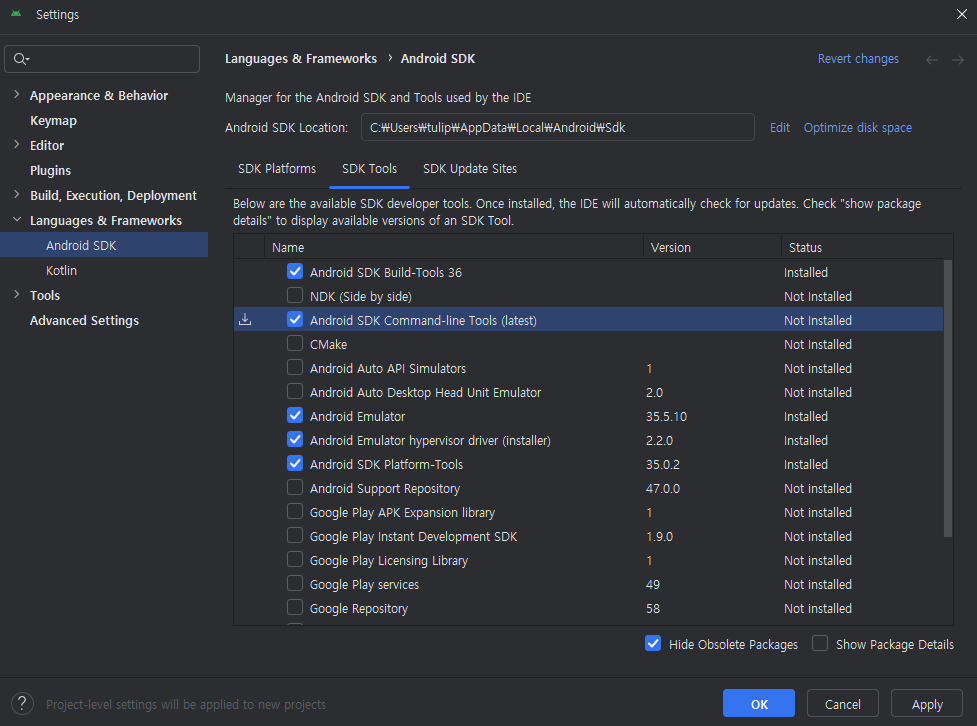
Task: Check Android Support Repository
Action: (295, 487)
